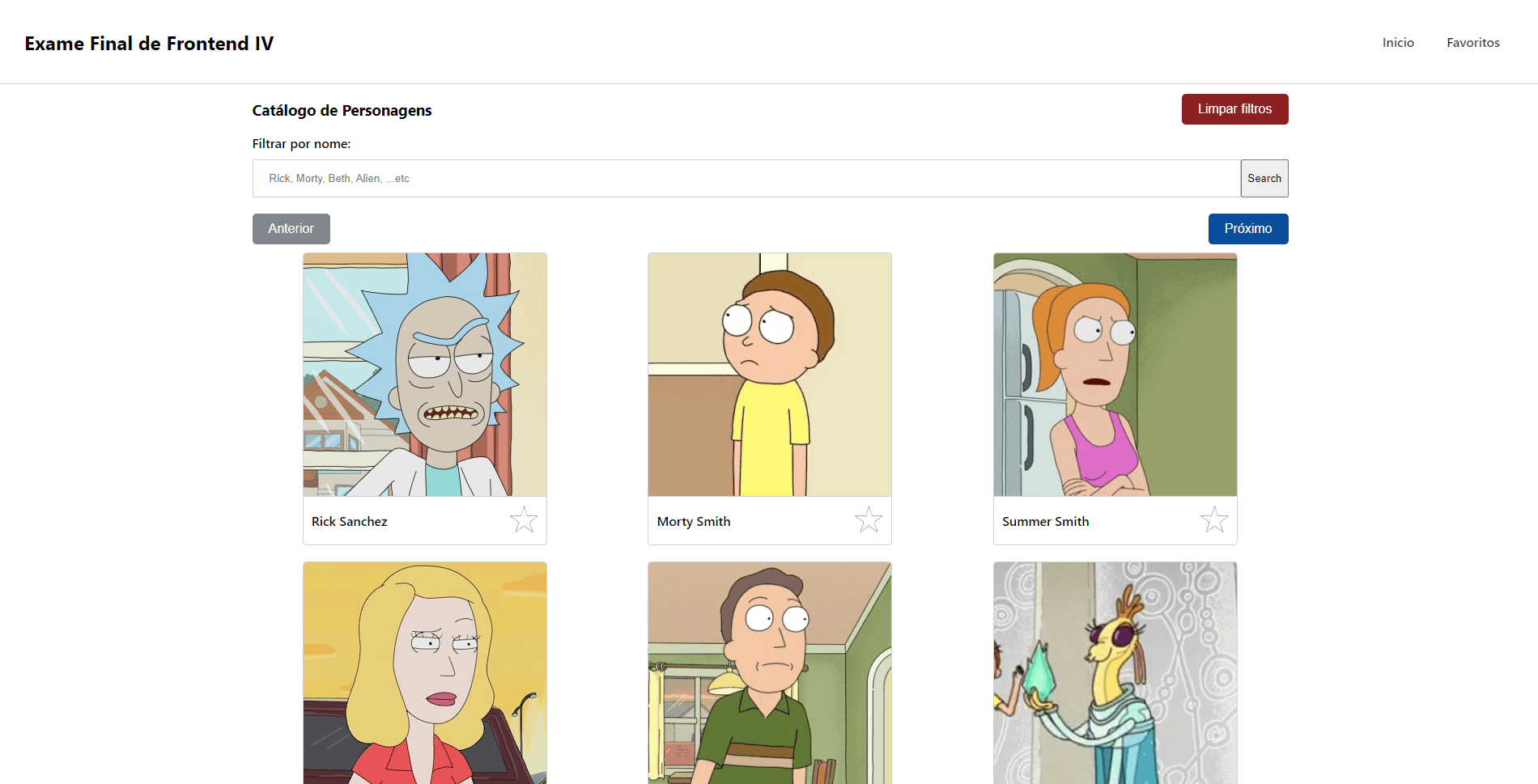Favorite Morty Smith with the star icon
The image size is (1538, 784).
click(x=869, y=519)
